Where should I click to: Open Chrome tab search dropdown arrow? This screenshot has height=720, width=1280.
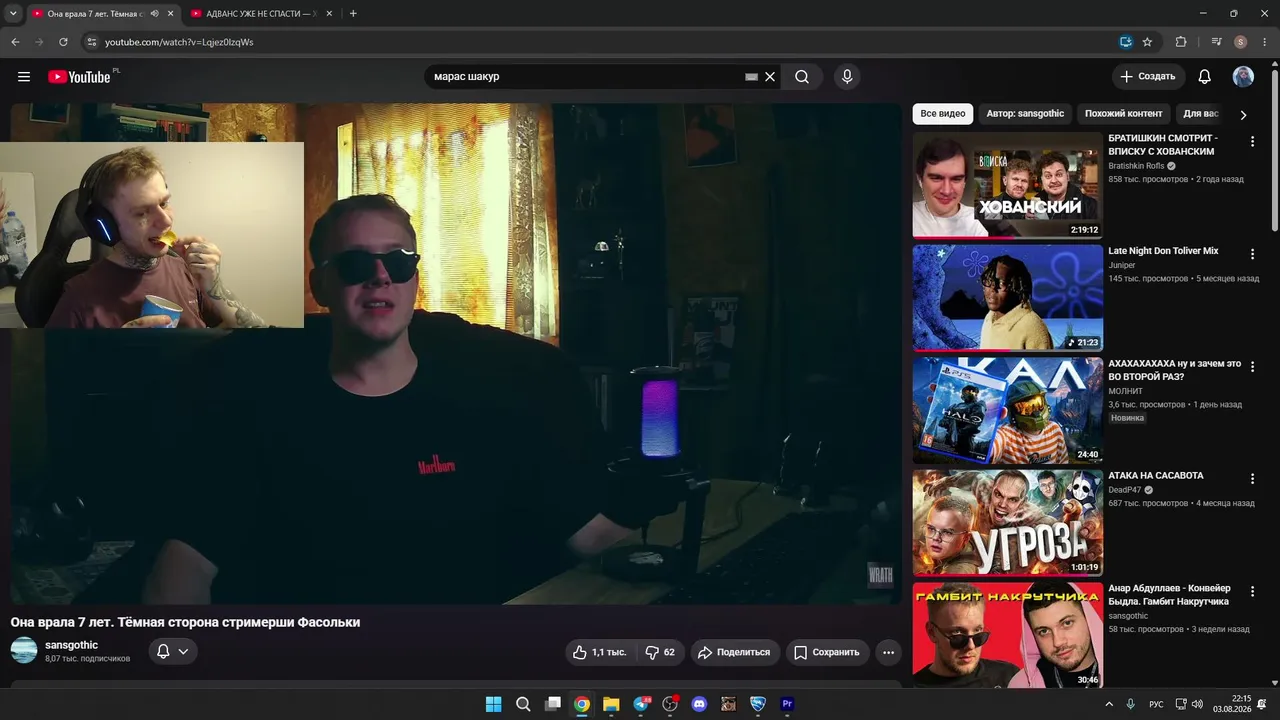(x=13, y=14)
